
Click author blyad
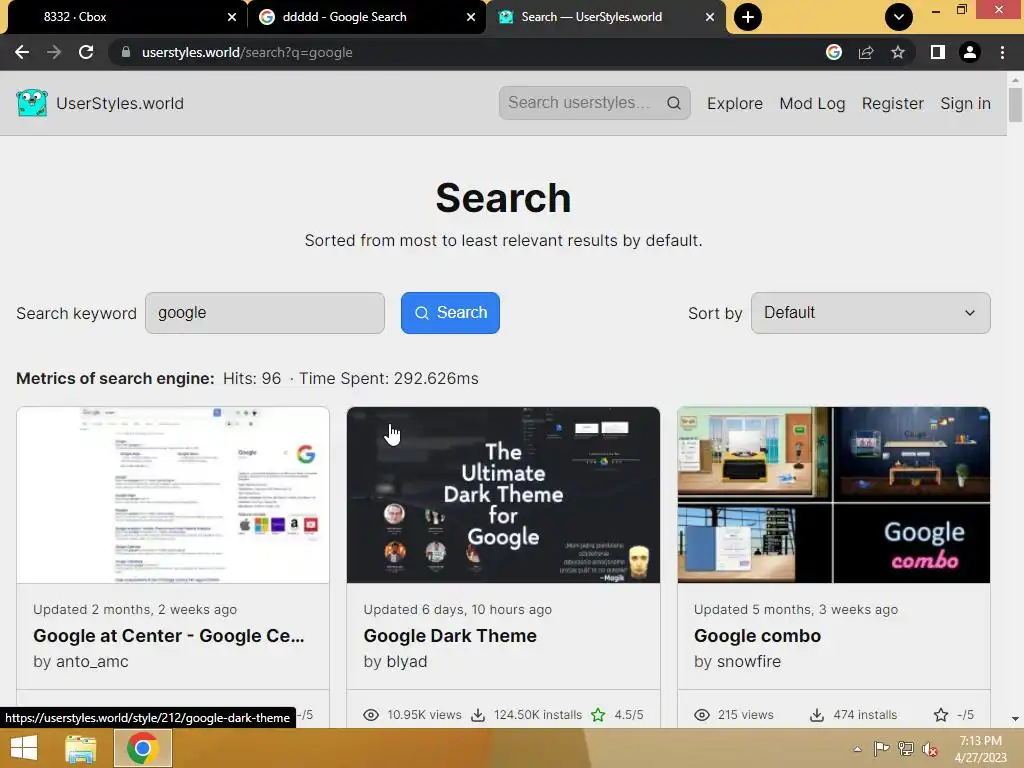[x=407, y=662]
